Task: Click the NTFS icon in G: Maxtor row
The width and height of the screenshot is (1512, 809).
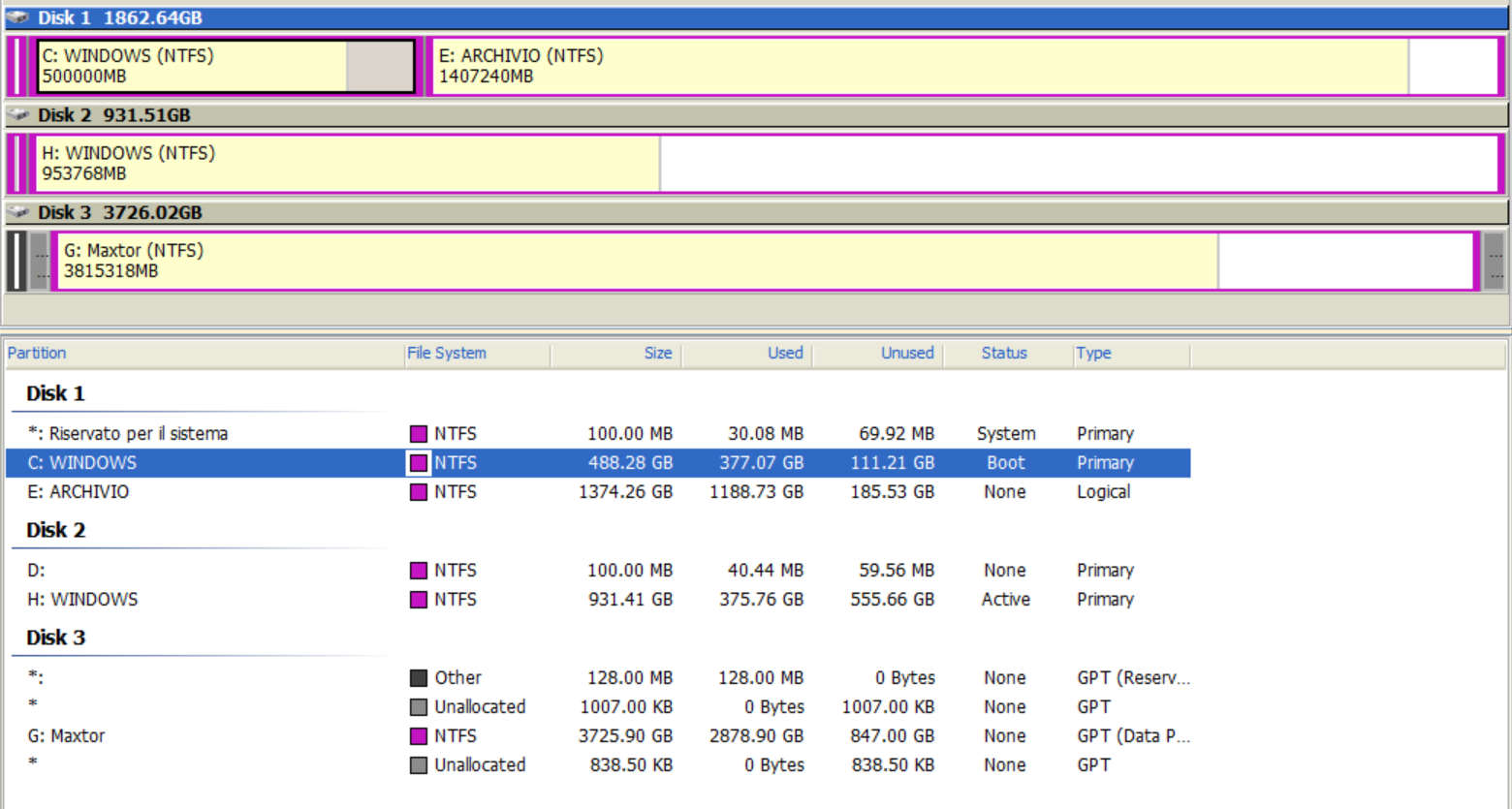Action: tap(418, 736)
